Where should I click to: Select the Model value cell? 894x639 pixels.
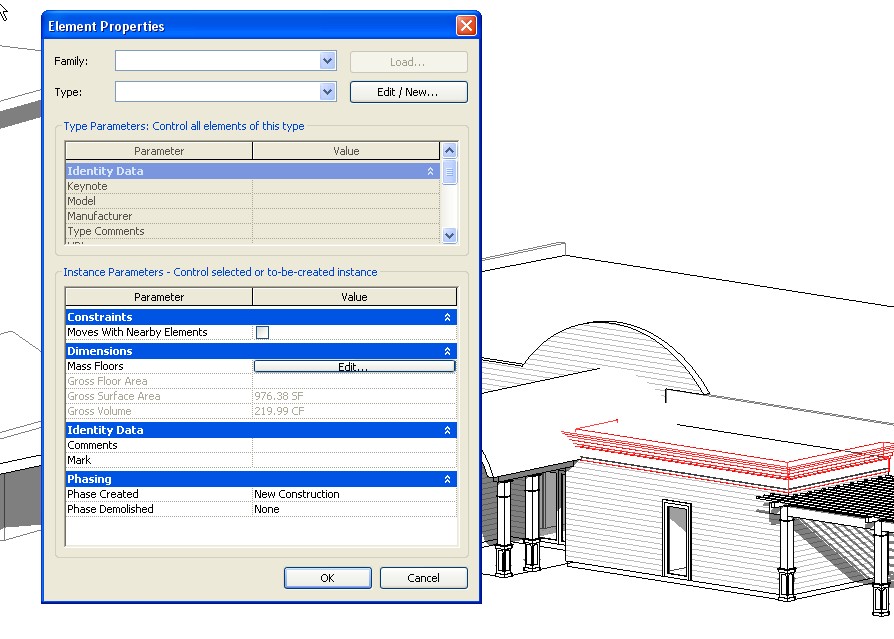pyautogui.click(x=346, y=201)
